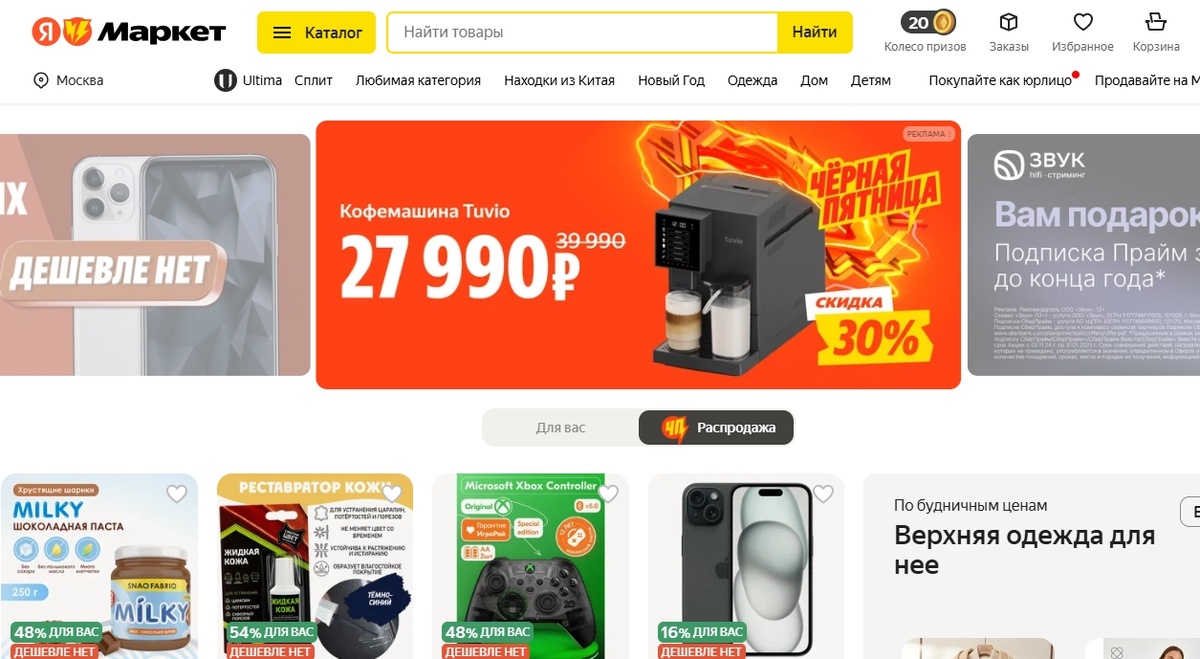Switch to the Для вас tab
The image size is (1200, 659).
click(x=560, y=427)
